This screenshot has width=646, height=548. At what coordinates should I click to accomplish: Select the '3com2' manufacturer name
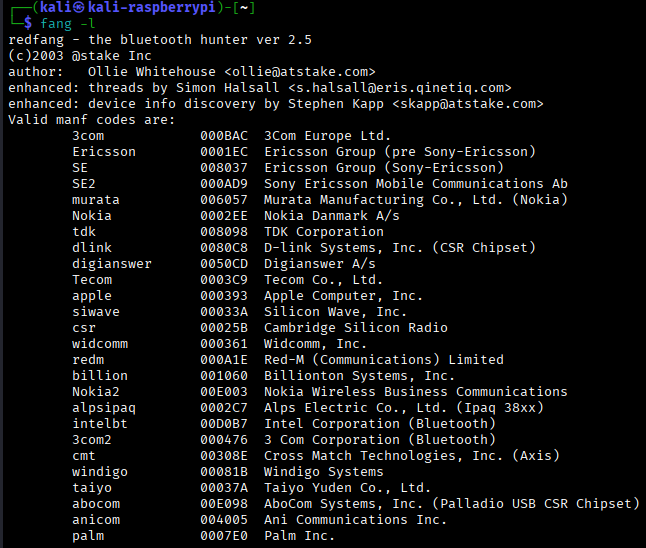click(x=92, y=440)
